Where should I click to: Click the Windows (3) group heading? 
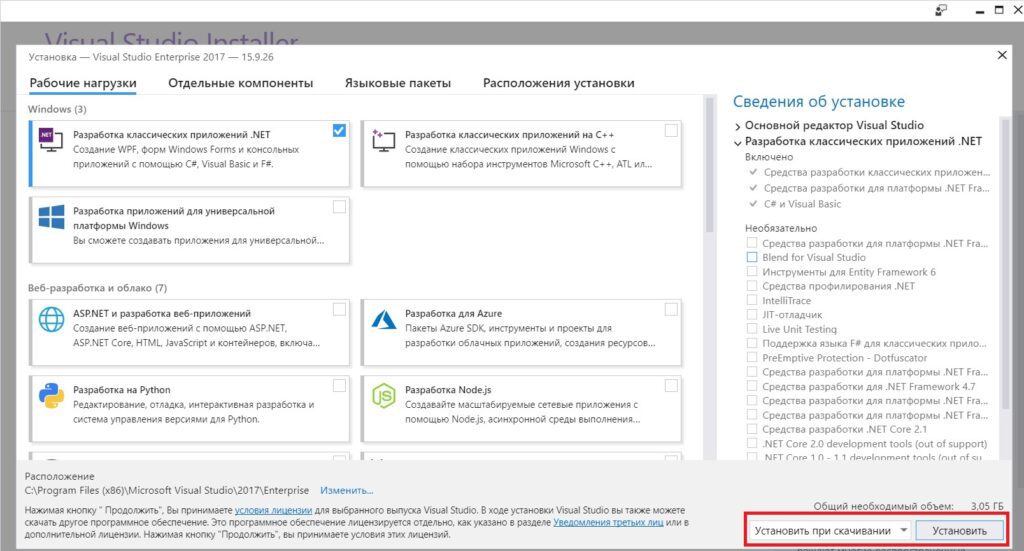pyautogui.click(x=57, y=109)
